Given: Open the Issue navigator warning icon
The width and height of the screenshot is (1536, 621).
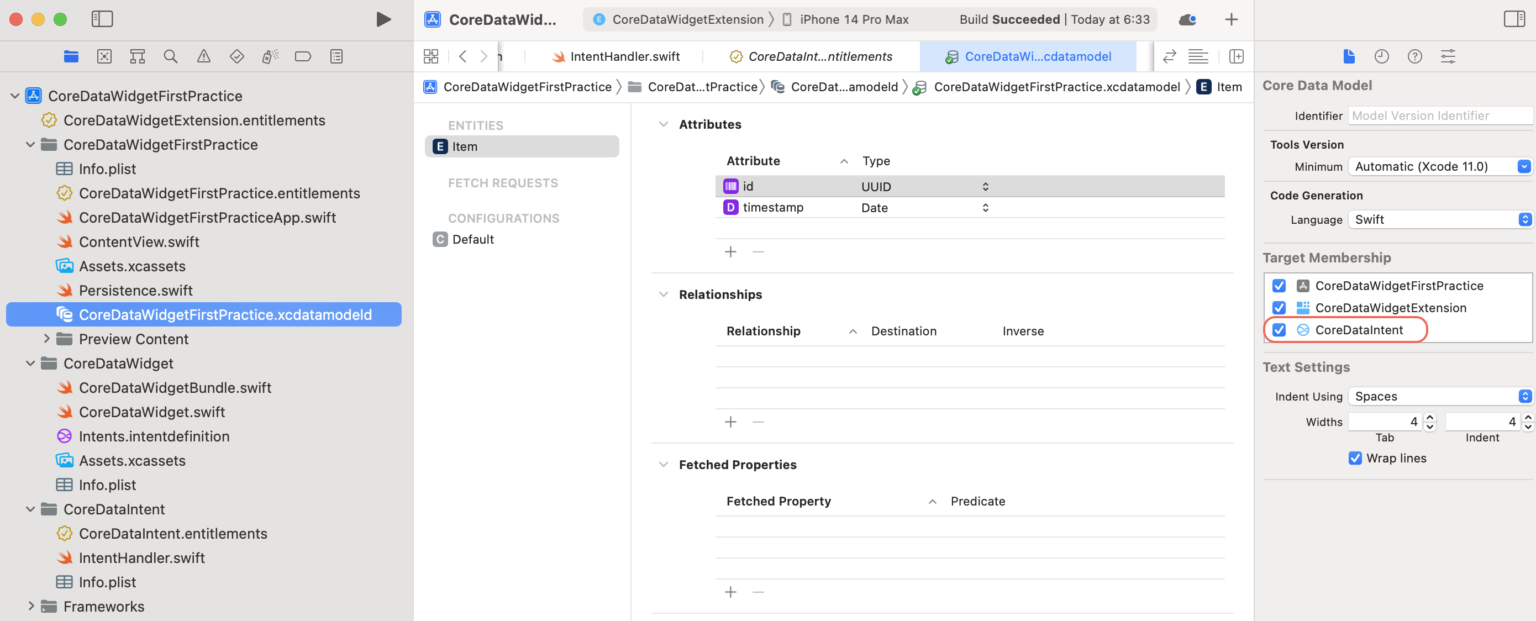Looking at the screenshot, I should point(204,57).
